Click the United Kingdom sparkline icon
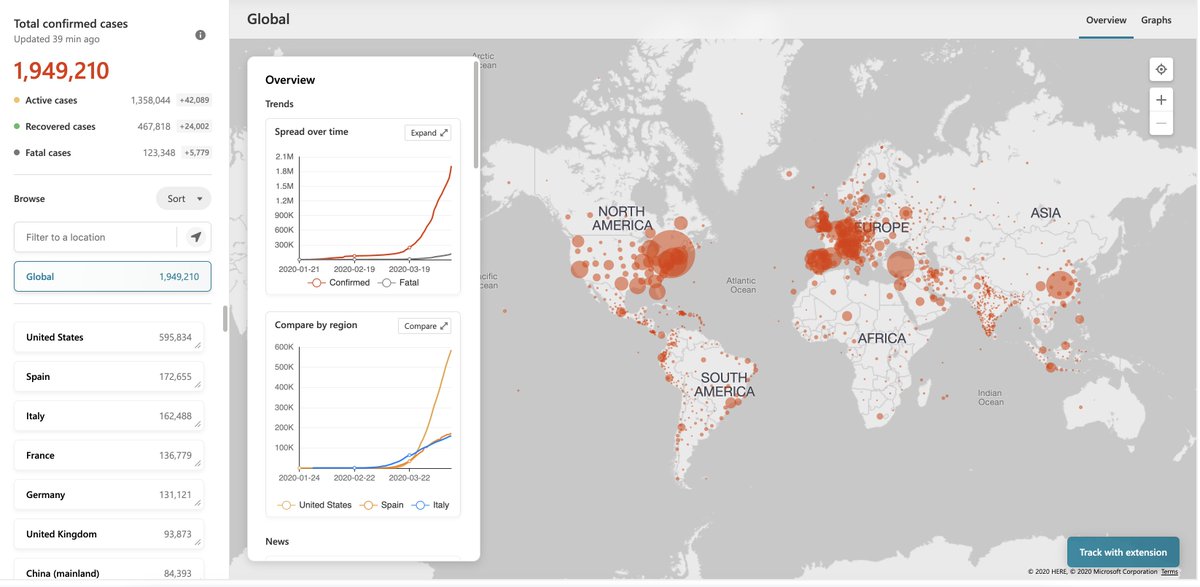The image size is (1200, 587). point(200,543)
